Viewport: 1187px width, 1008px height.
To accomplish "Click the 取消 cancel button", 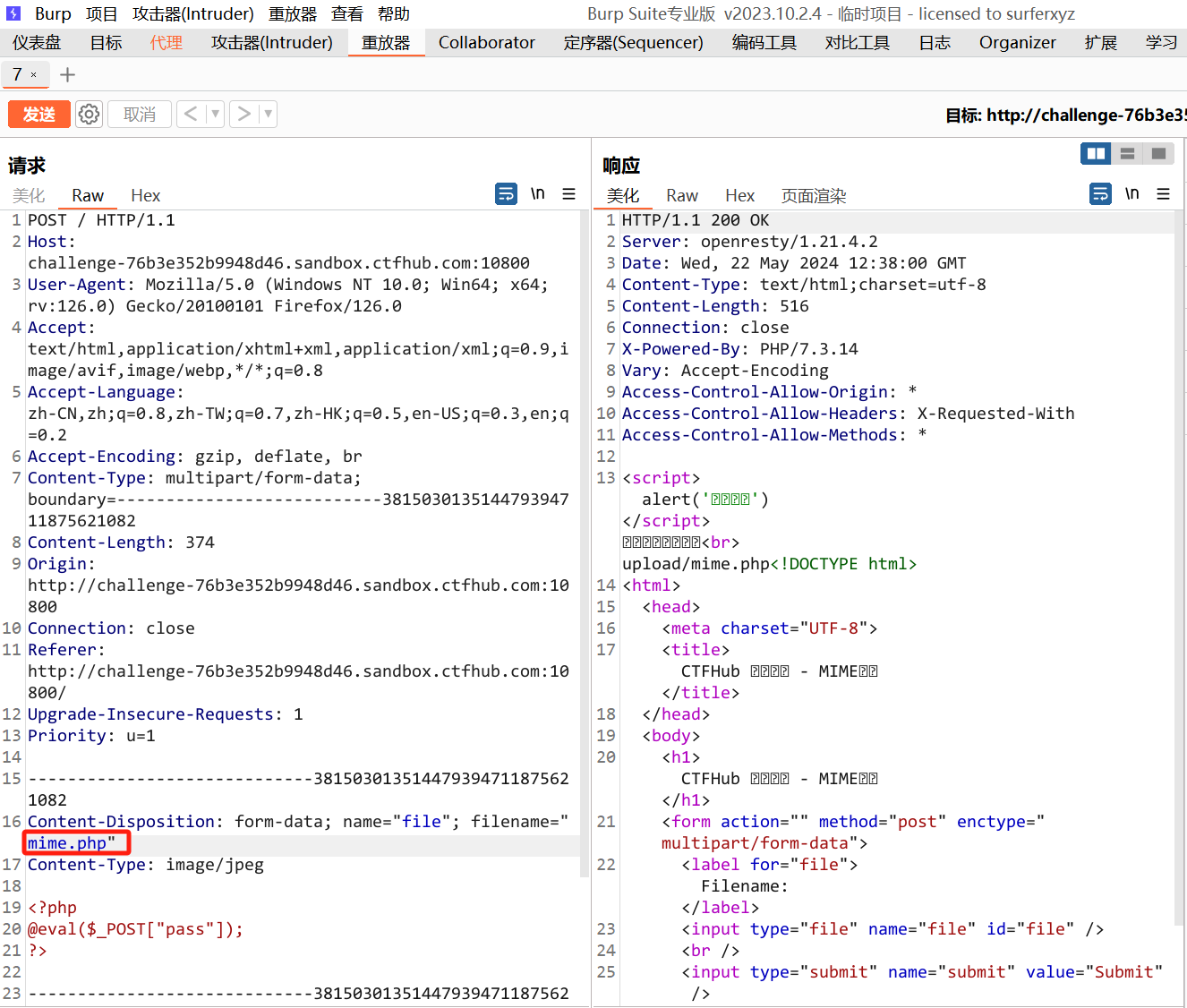I will coord(140,114).
